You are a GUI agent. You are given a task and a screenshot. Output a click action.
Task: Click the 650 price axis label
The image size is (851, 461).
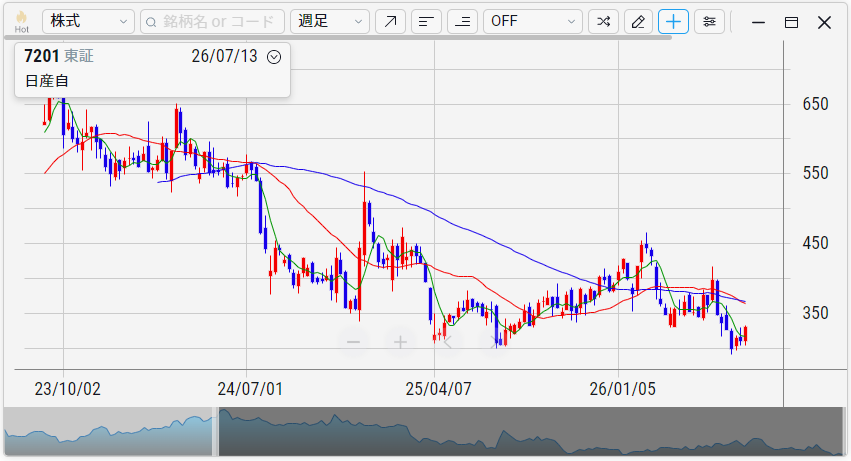pos(815,104)
